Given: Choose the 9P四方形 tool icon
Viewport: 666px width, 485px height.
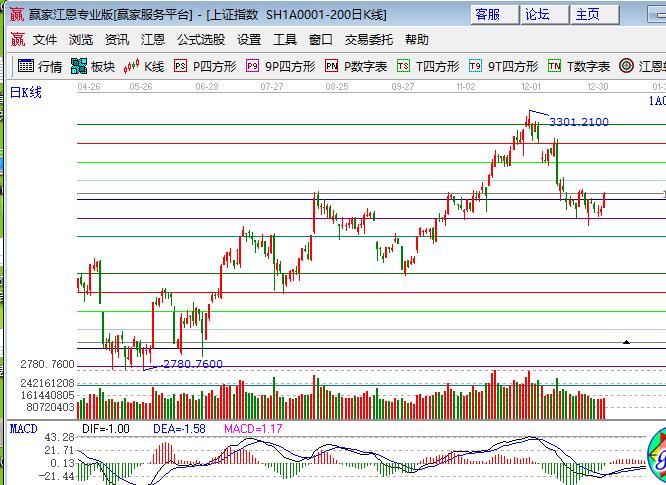Looking at the screenshot, I should (x=280, y=66).
